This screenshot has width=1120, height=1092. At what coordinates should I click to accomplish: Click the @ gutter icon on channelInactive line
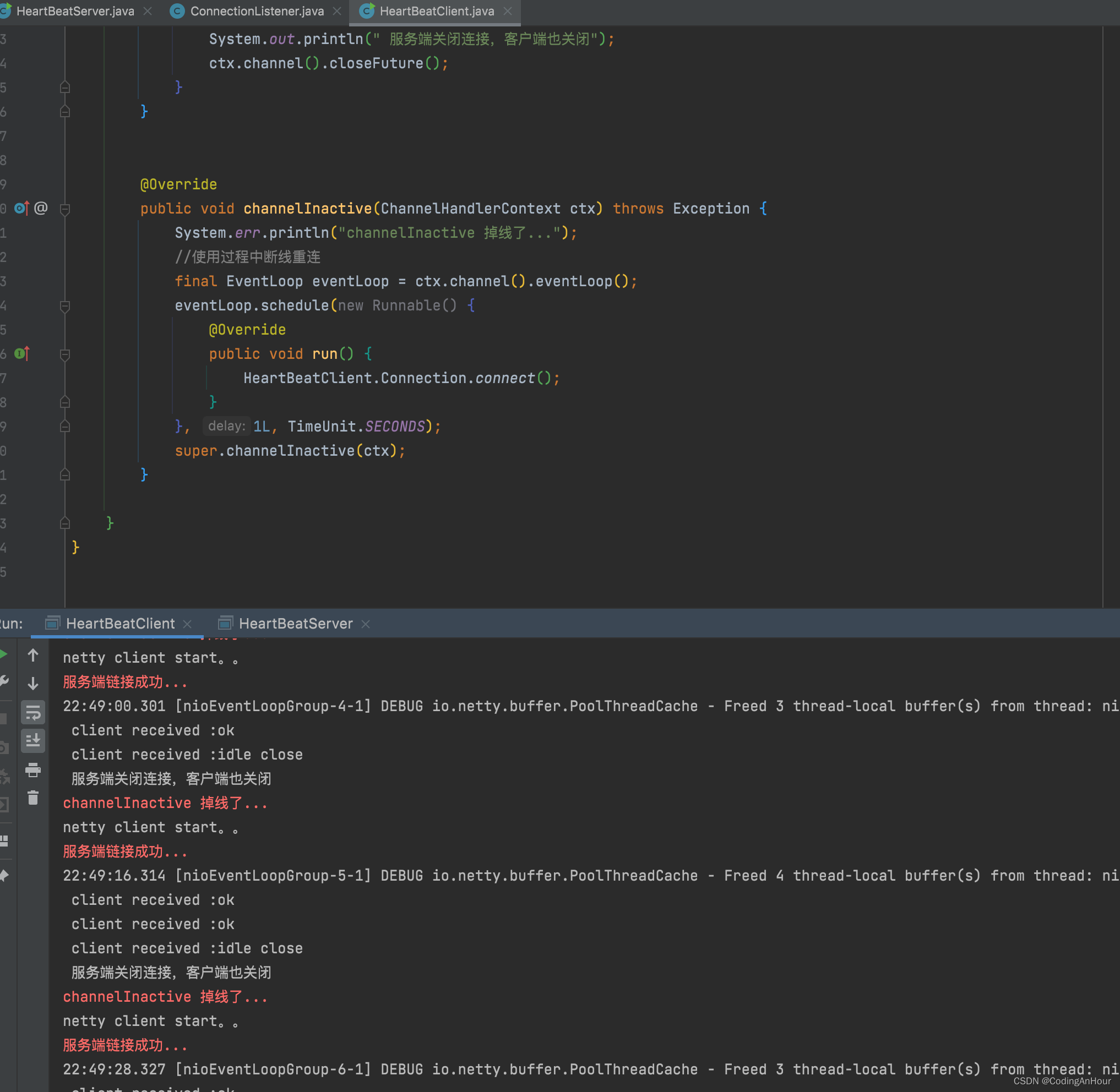(x=41, y=208)
